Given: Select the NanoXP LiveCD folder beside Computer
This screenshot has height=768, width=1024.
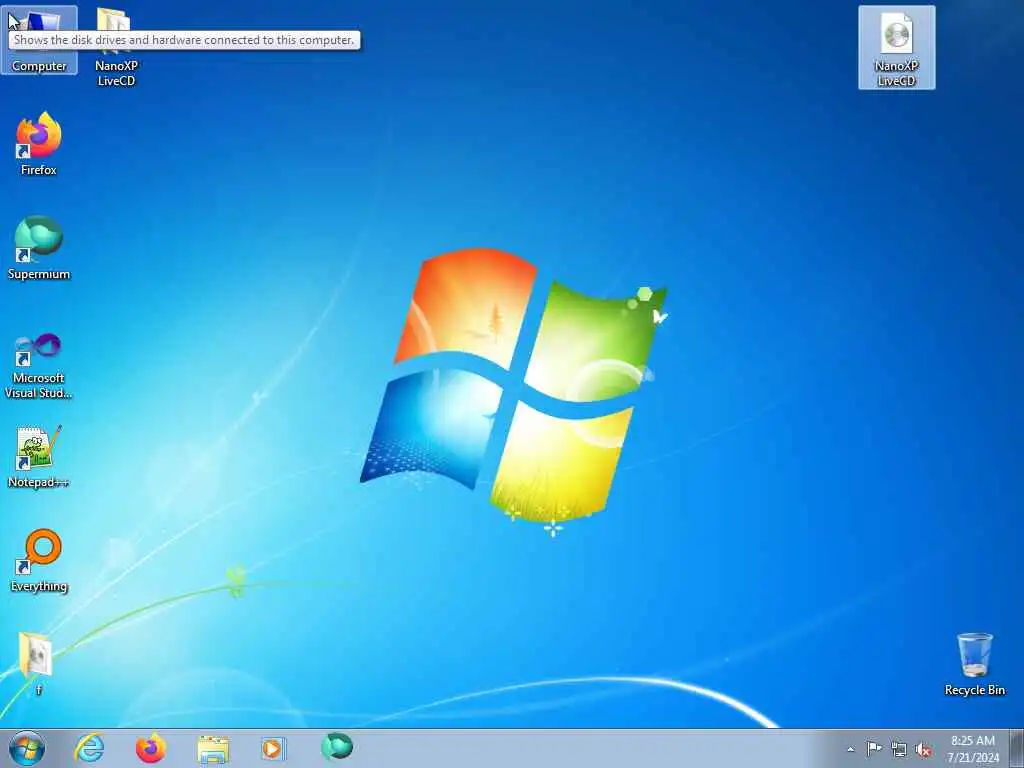Looking at the screenshot, I should click(x=116, y=47).
